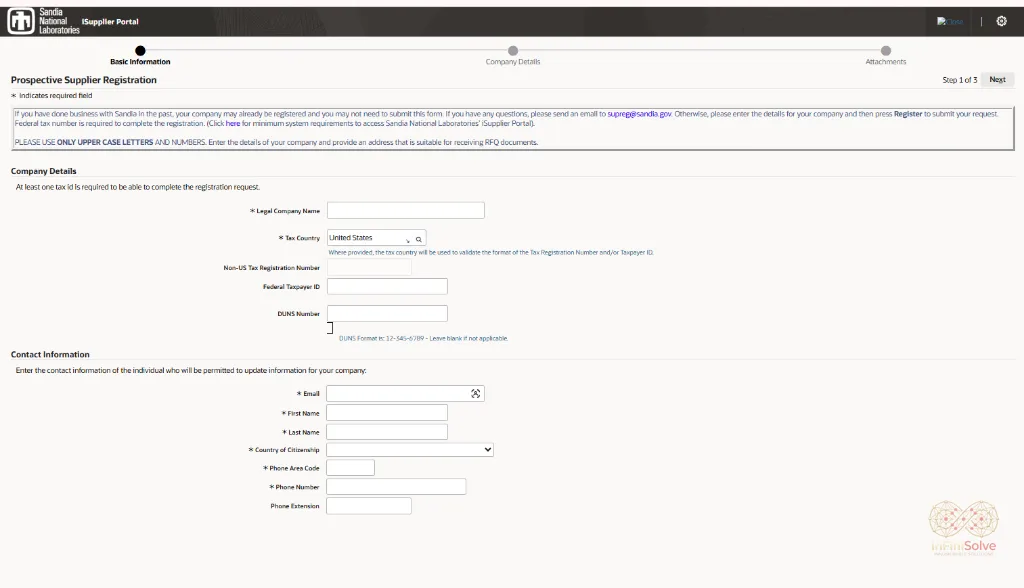The image size is (1024, 588).
Task: Click the Next button
Action: pyautogui.click(x=997, y=80)
